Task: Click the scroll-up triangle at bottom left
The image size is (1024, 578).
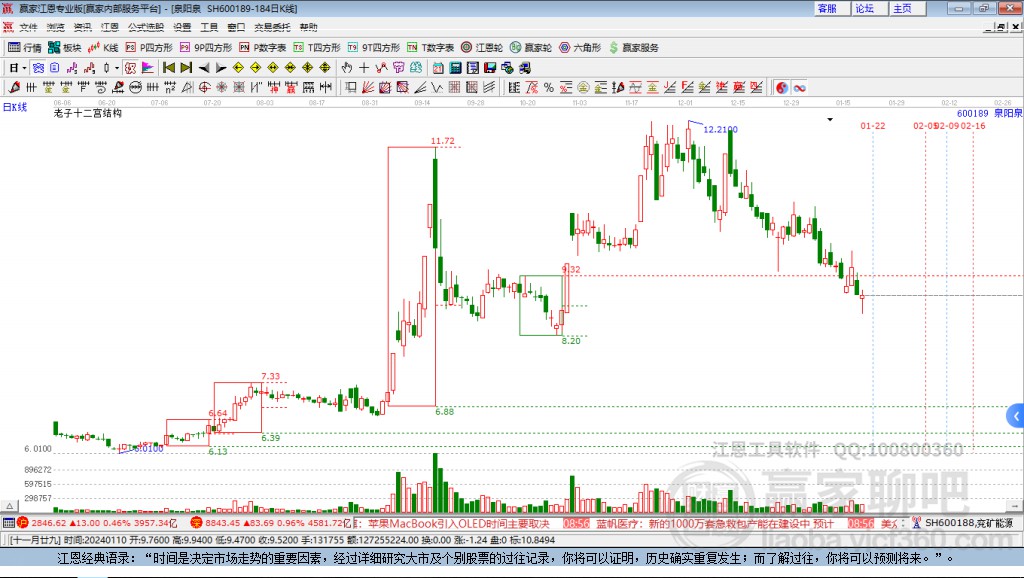Action: click(9, 506)
